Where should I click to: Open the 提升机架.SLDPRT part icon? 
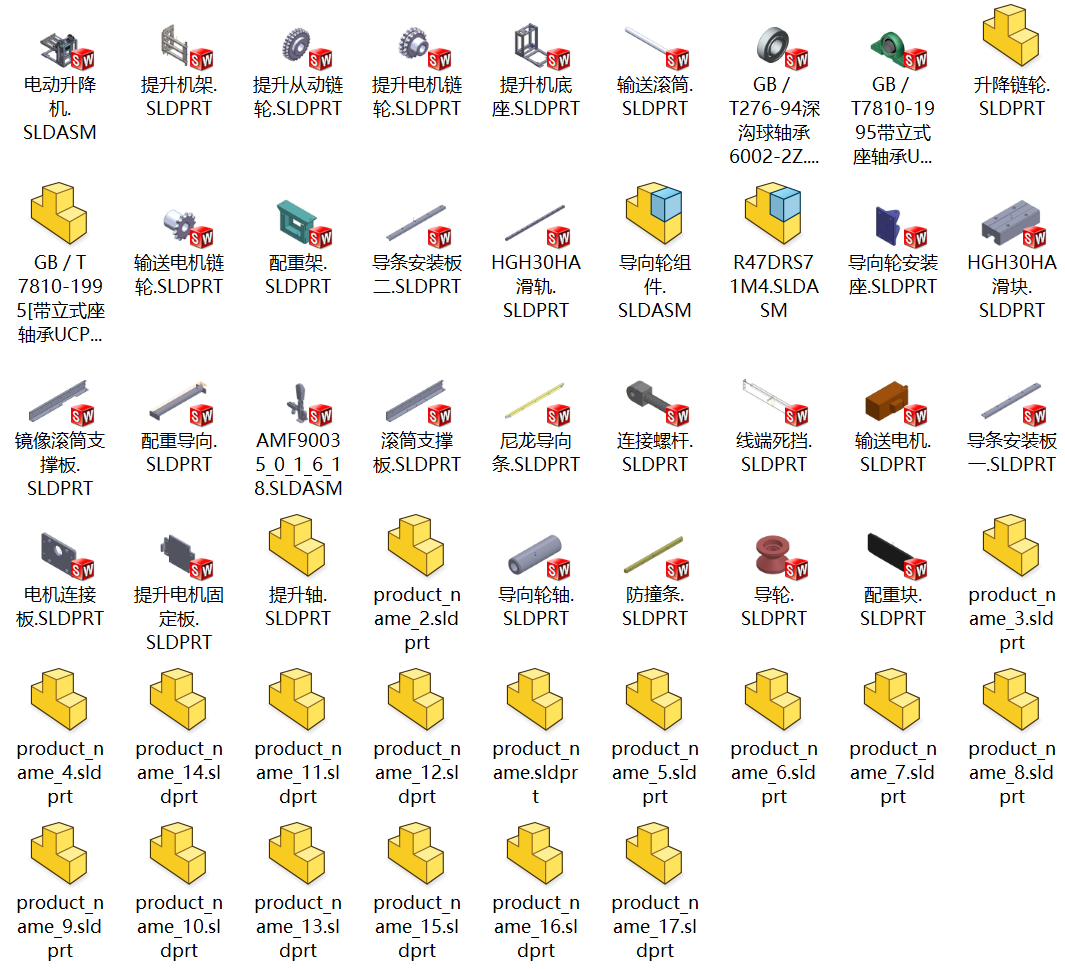[x=186, y=48]
